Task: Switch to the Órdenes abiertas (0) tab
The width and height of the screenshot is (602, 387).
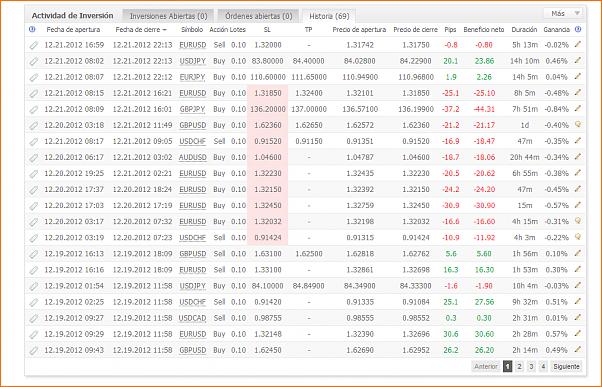Action: tap(258, 16)
